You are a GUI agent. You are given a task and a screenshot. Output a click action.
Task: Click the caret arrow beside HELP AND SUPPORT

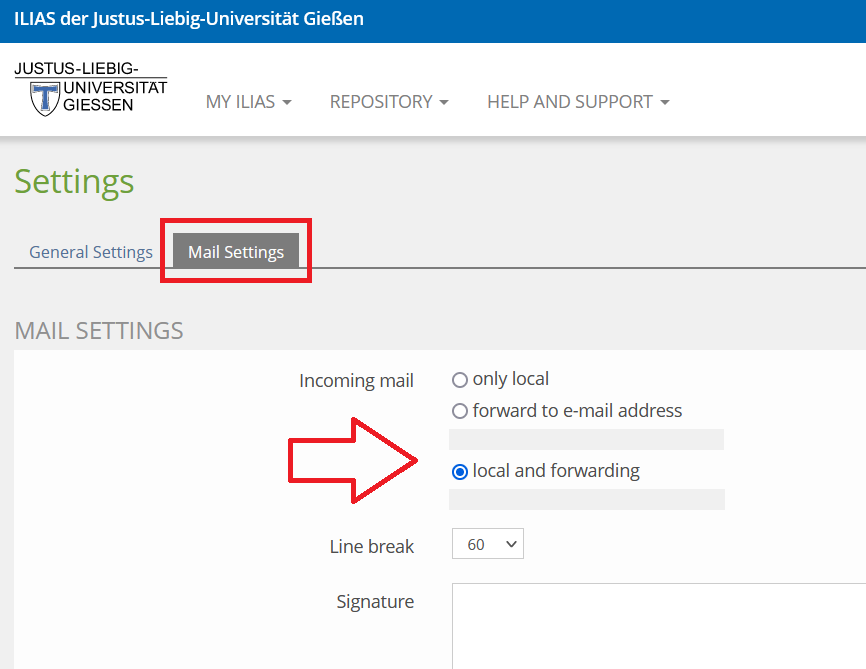(665, 103)
